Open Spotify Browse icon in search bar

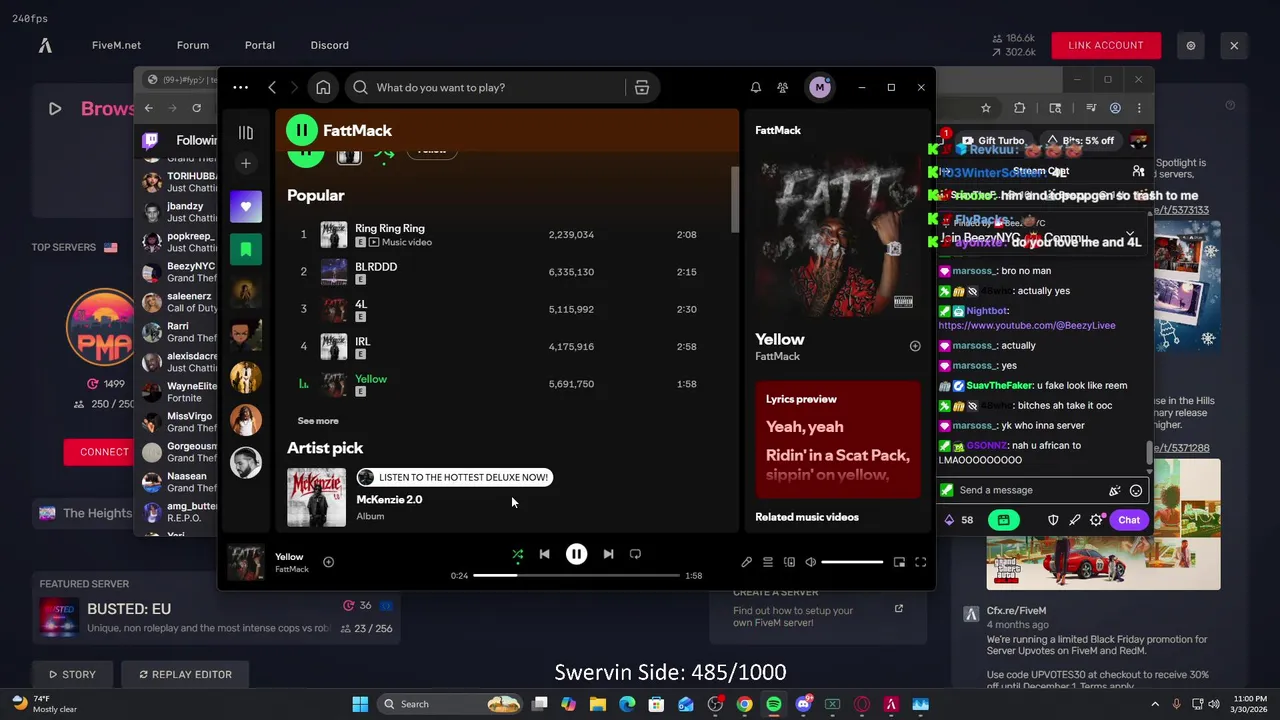(x=642, y=87)
